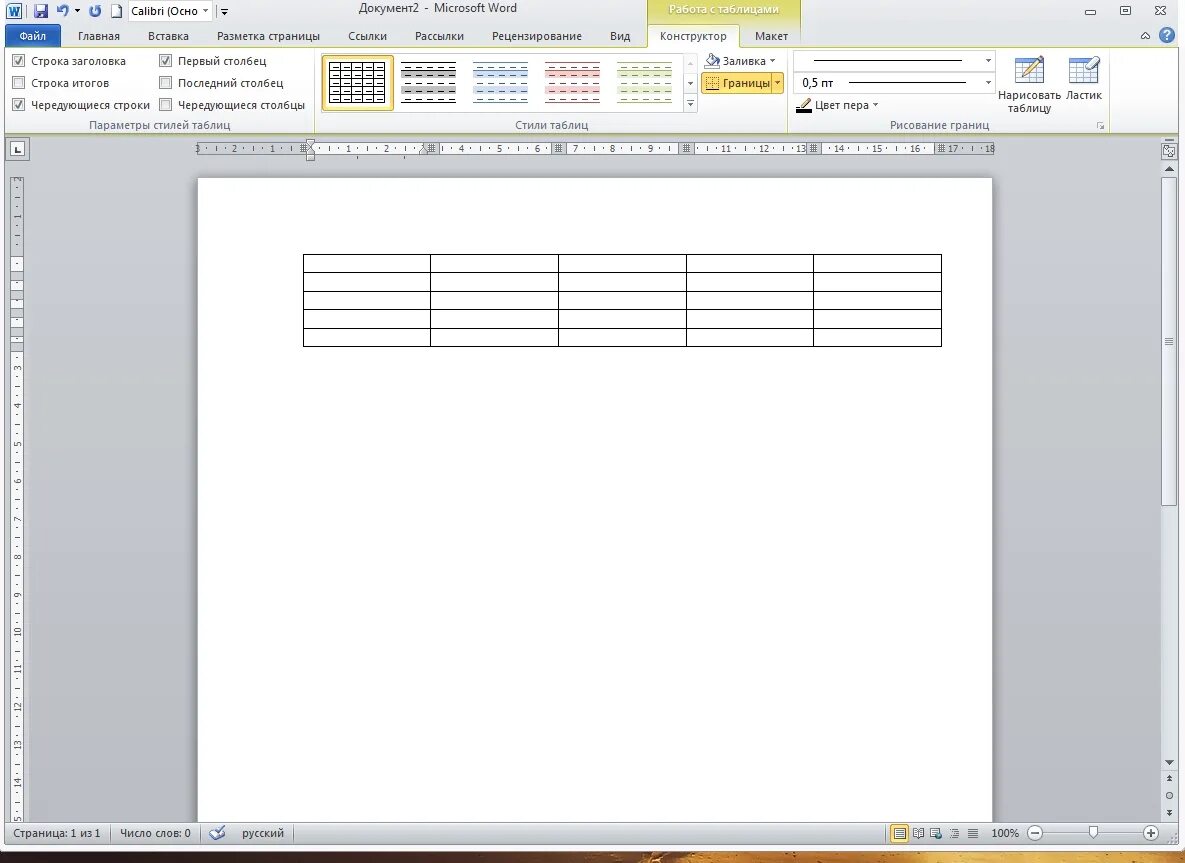Go to previous page browse arrow
The image size is (1185, 863).
click(1169, 778)
